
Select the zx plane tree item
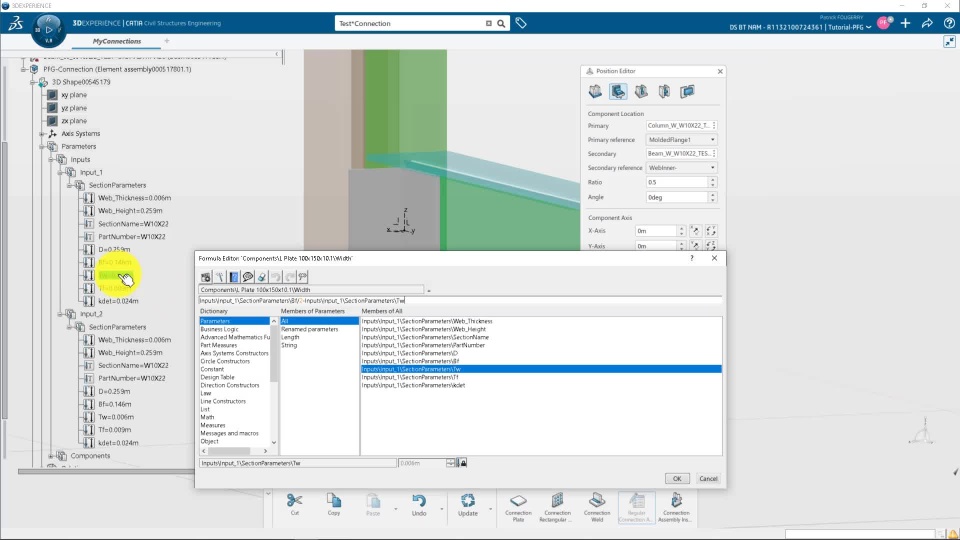(x=73, y=121)
